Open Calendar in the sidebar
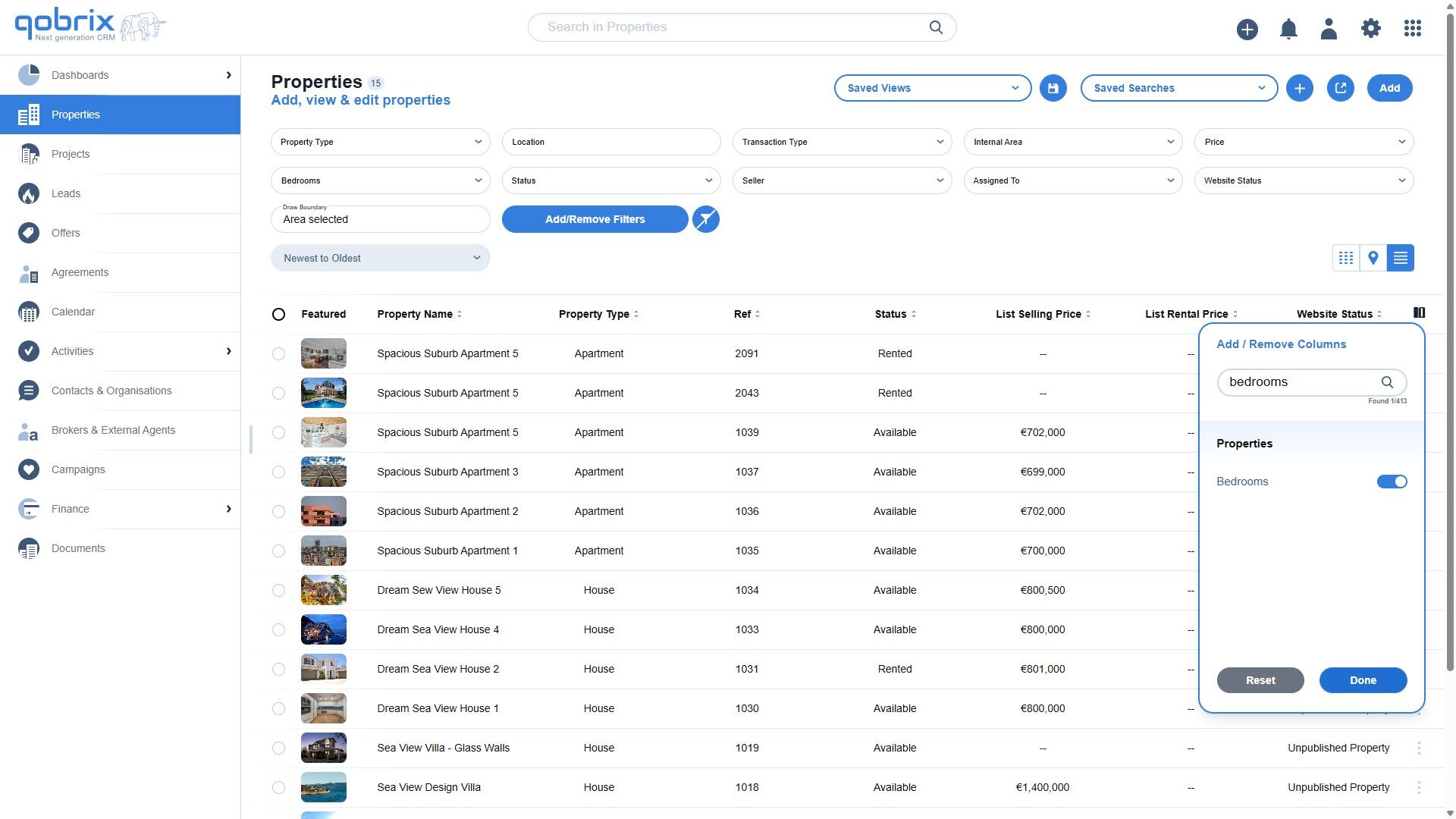The width and height of the screenshot is (1456, 819). 73,312
